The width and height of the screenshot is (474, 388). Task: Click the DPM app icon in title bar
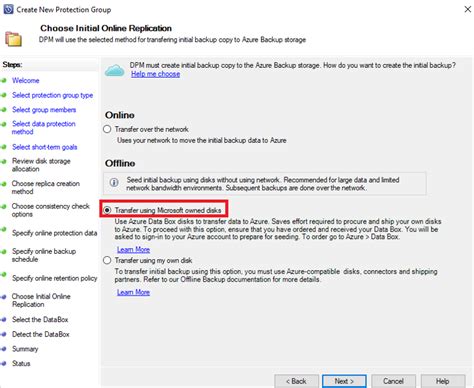(8, 9)
